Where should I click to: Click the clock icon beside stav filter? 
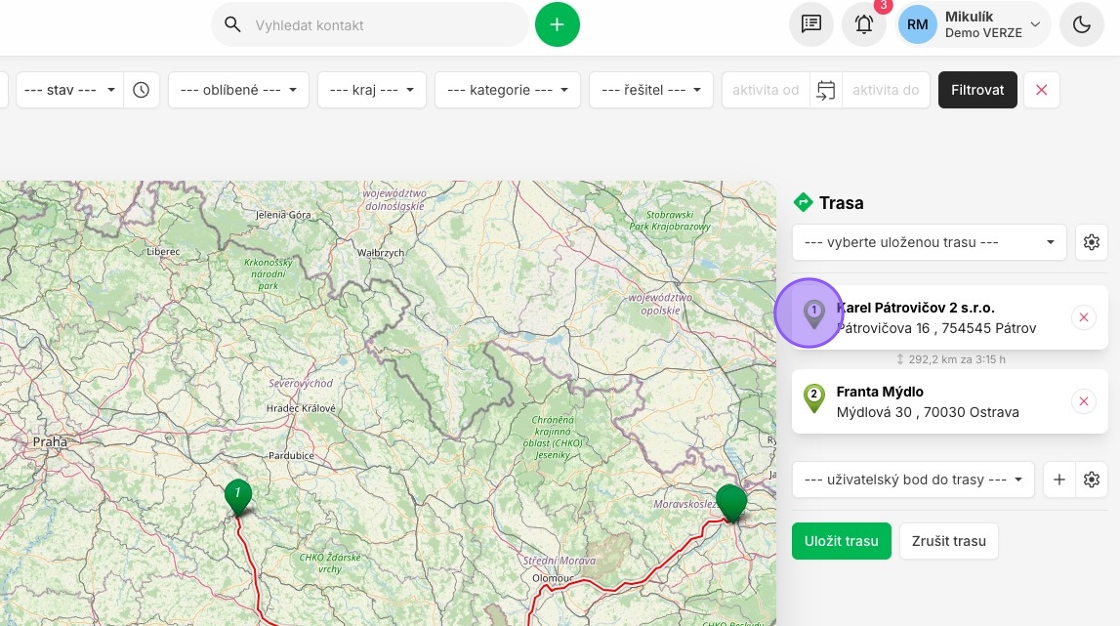click(141, 90)
